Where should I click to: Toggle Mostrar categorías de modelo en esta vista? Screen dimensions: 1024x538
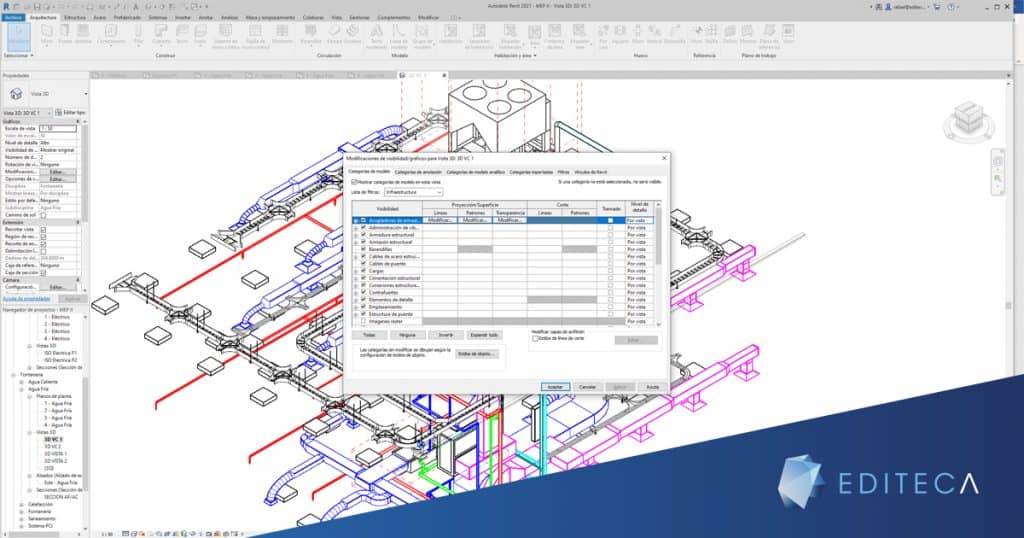pyautogui.click(x=355, y=182)
